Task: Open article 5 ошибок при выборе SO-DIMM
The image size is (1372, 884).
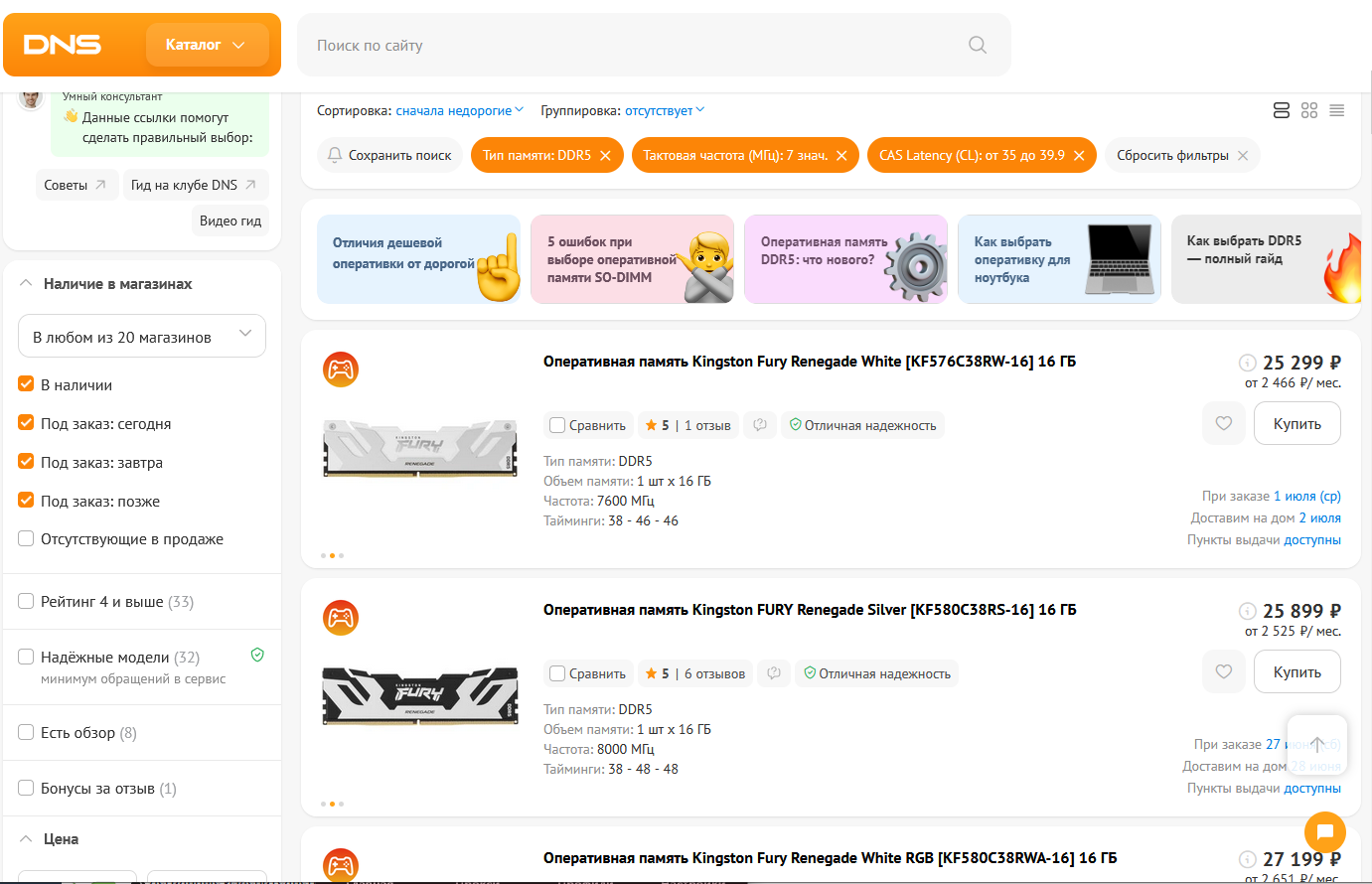Action: coord(633,259)
